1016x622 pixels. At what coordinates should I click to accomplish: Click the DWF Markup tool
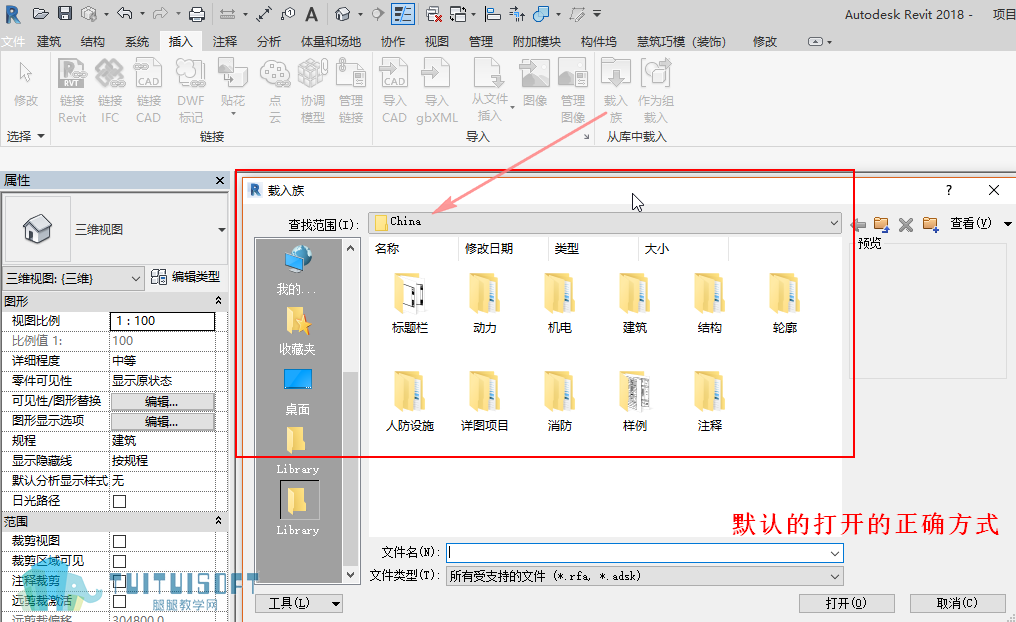pyautogui.click(x=190, y=91)
